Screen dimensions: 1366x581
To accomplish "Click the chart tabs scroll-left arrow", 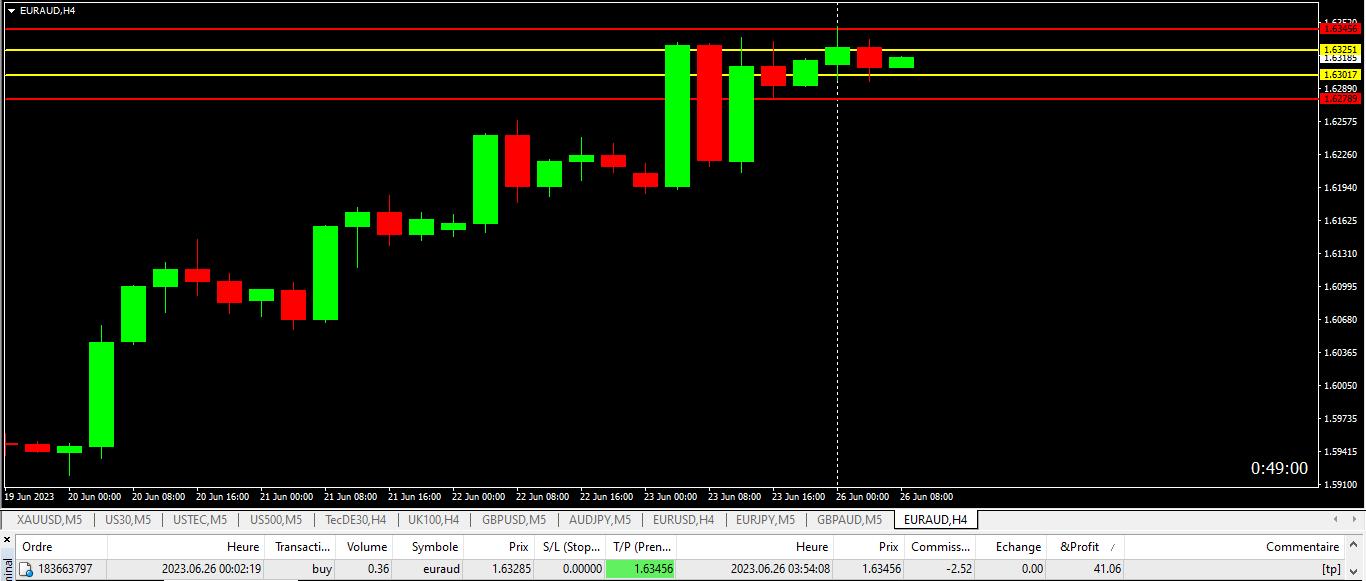I will pyautogui.click(x=1337, y=520).
